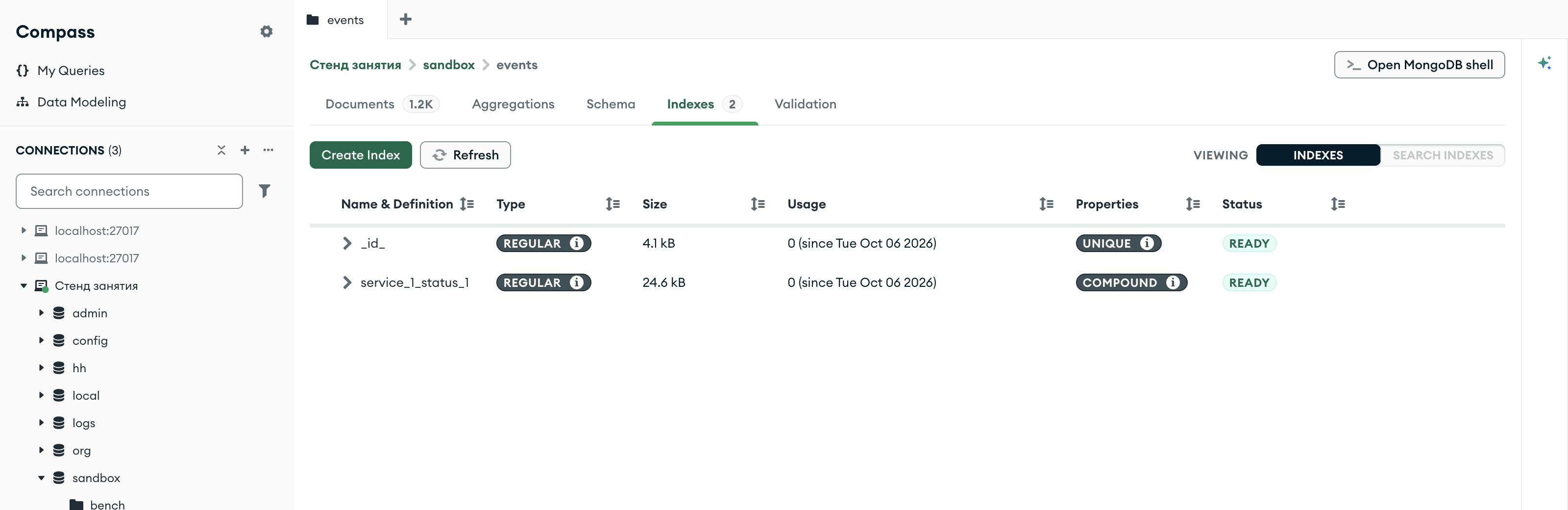
Task: Toggle view to INDEXES
Action: [x=1318, y=155]
